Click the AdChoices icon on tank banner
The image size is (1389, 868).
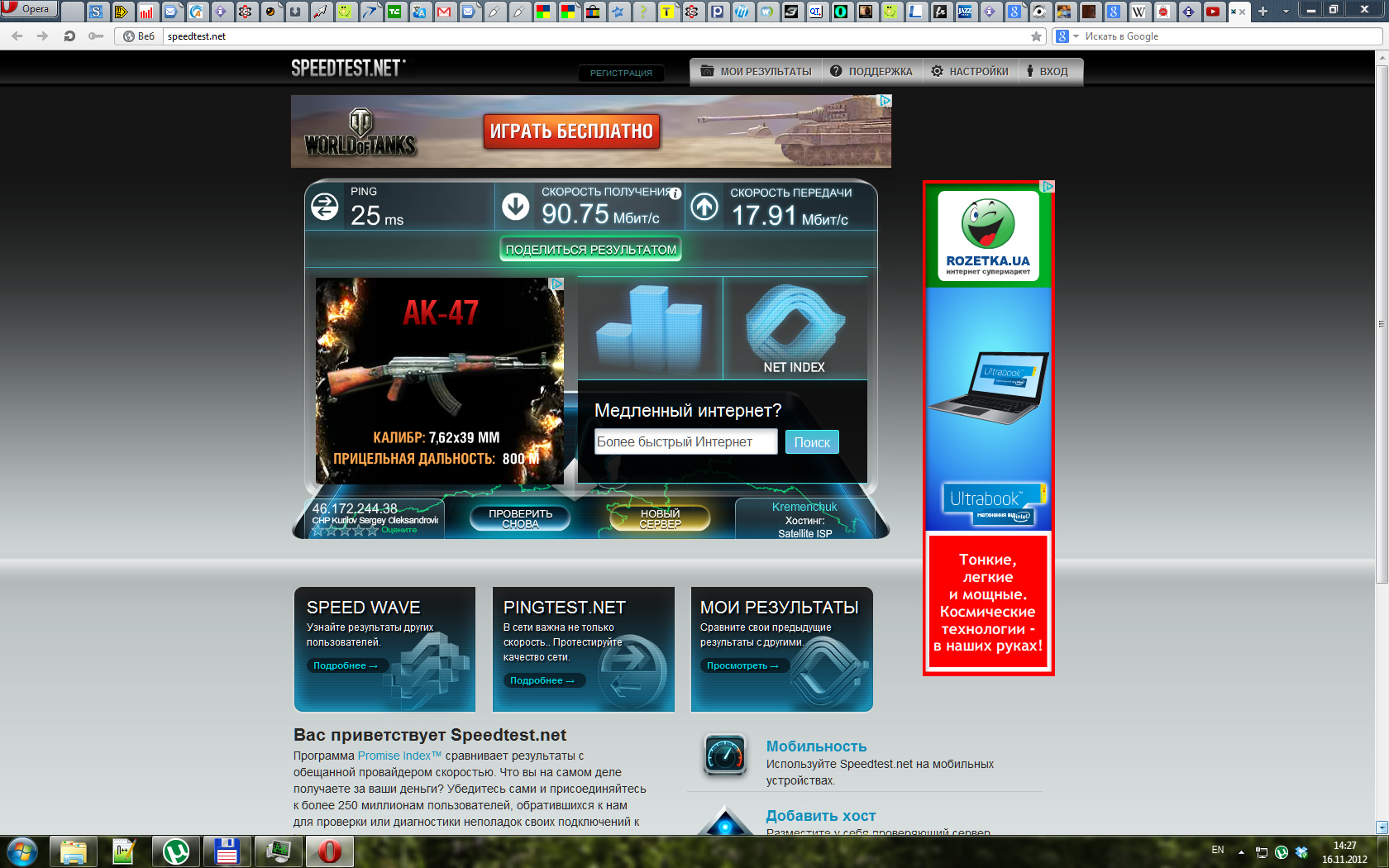point(885,101)
